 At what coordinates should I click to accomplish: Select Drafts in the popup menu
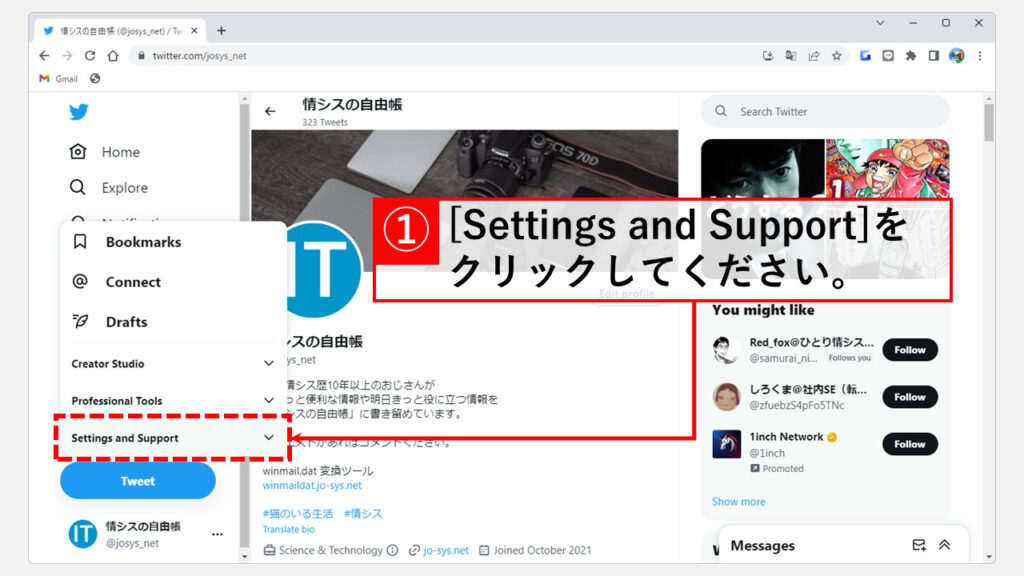point(126,322)
